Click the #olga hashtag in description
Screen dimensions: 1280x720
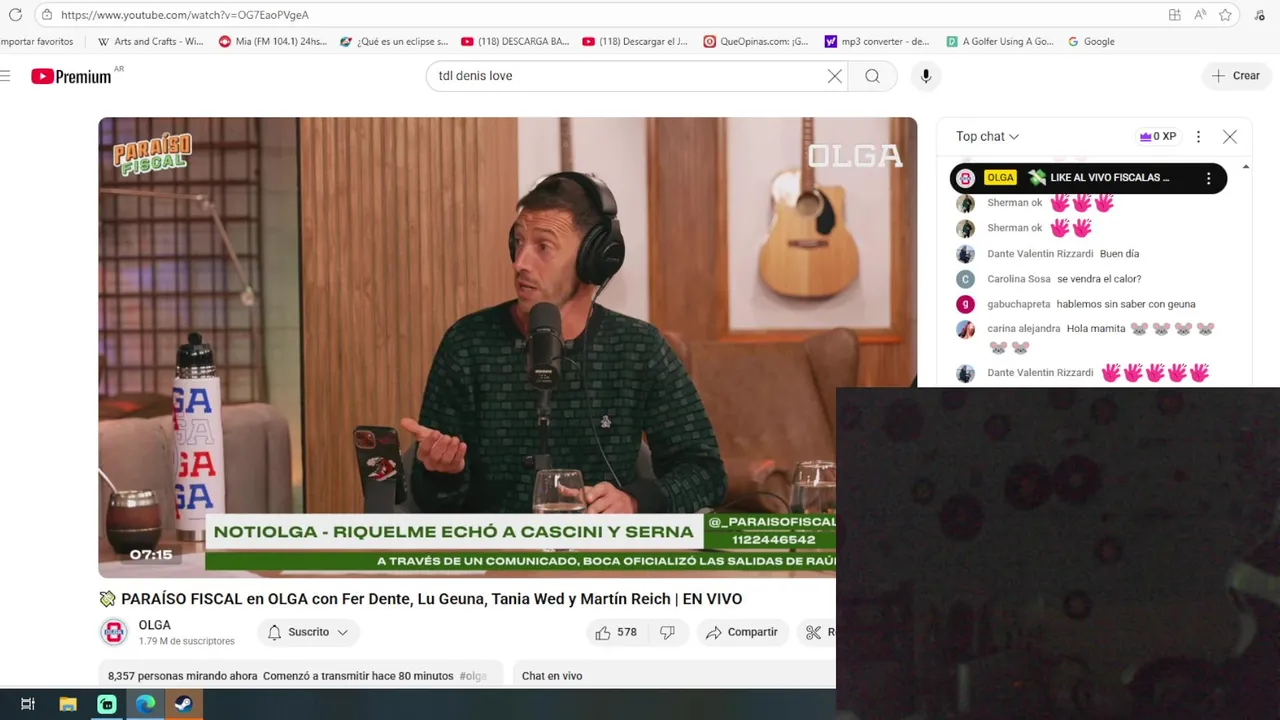pos(473,676)
